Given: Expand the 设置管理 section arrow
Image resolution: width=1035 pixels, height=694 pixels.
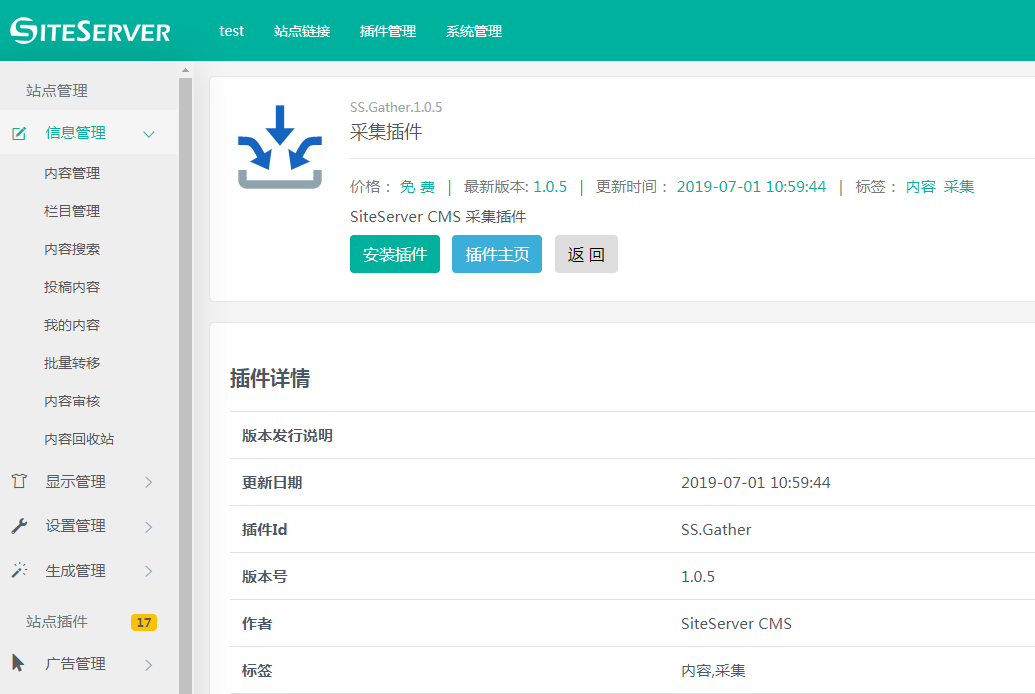Looking at the screenshot, I should pos(149,526).
